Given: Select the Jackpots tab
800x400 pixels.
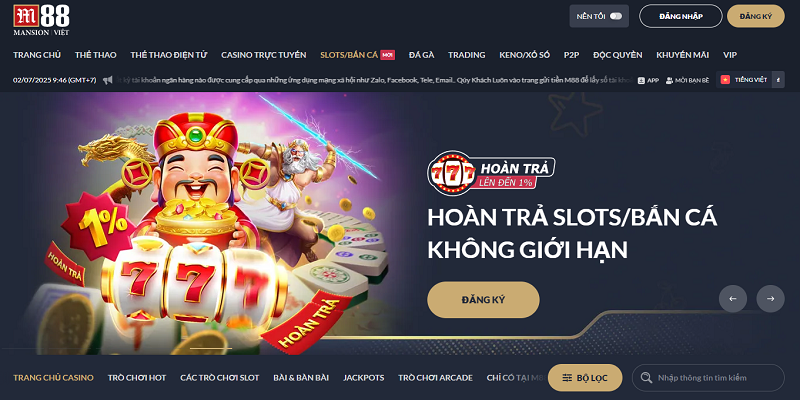Looking at the screenshot, I should (x=363, y=378).
